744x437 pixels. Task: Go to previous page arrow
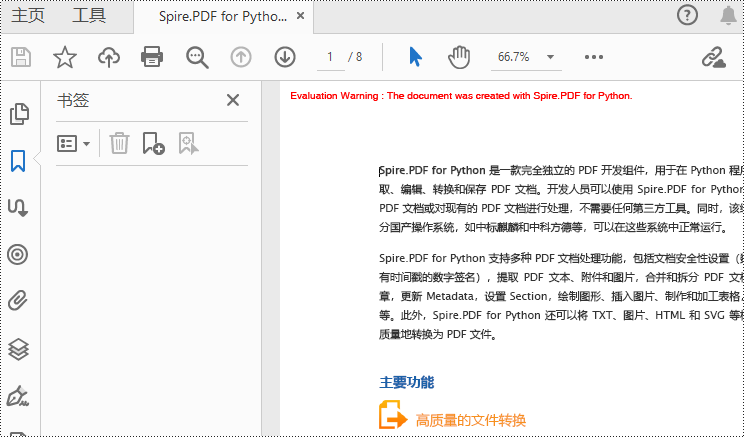[x=241, y=57]
